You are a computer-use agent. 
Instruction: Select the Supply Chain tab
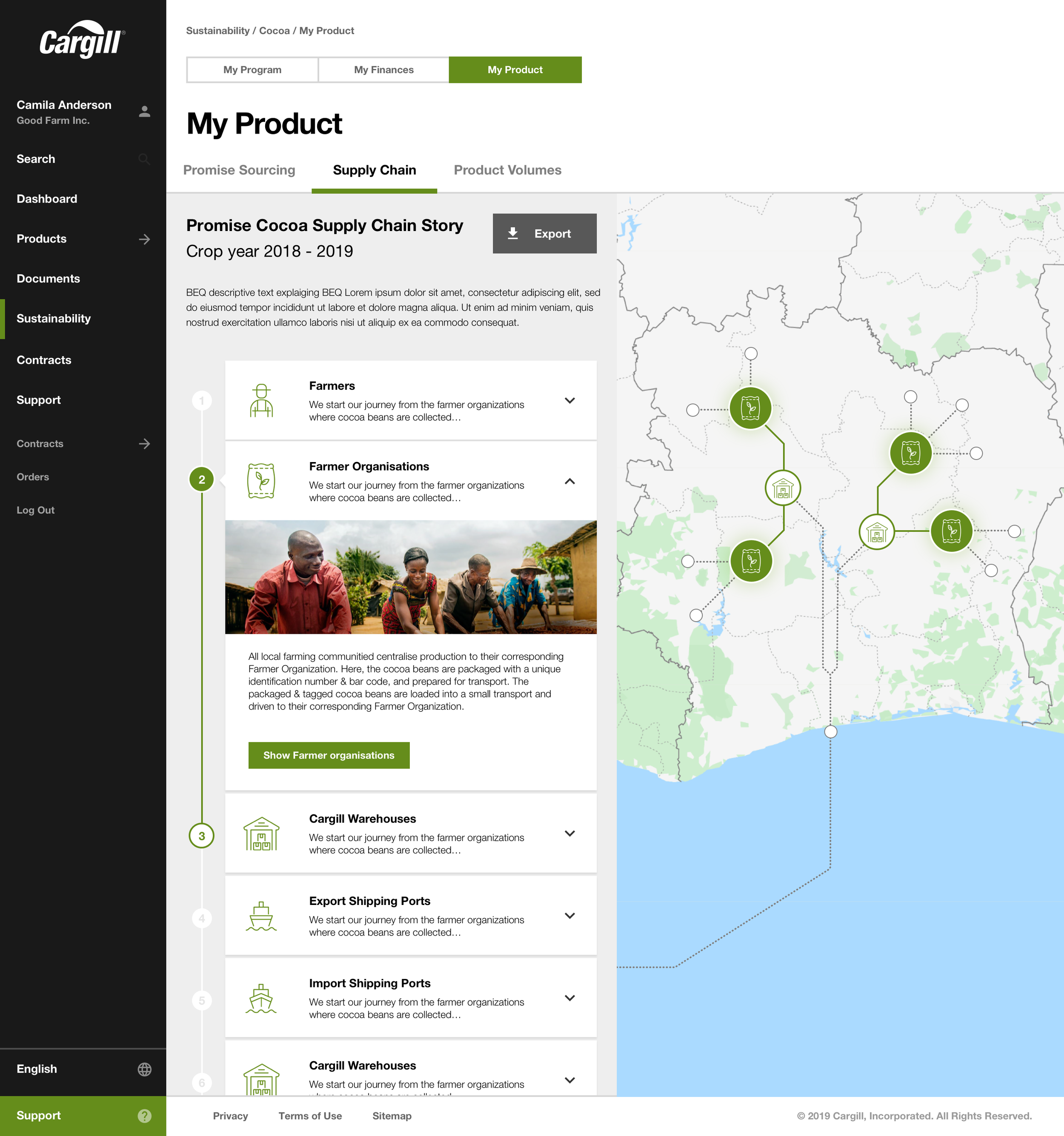[375, 170]
